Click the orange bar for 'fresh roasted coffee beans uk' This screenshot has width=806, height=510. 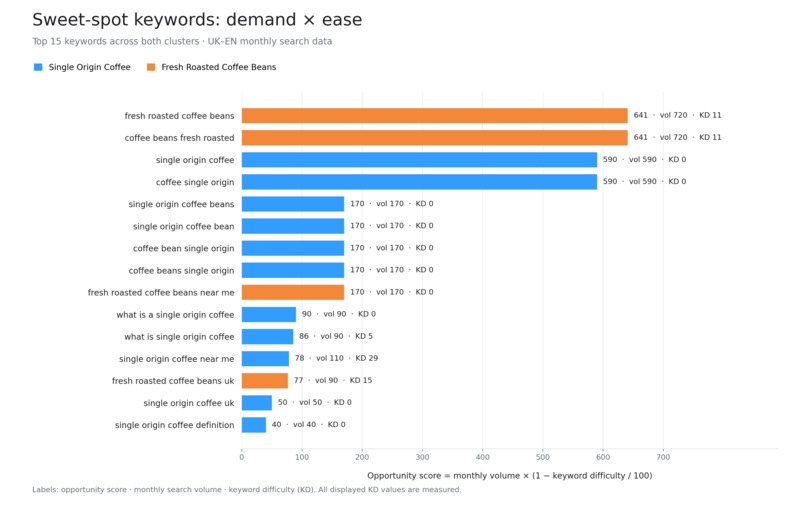(x=265, y=381)
